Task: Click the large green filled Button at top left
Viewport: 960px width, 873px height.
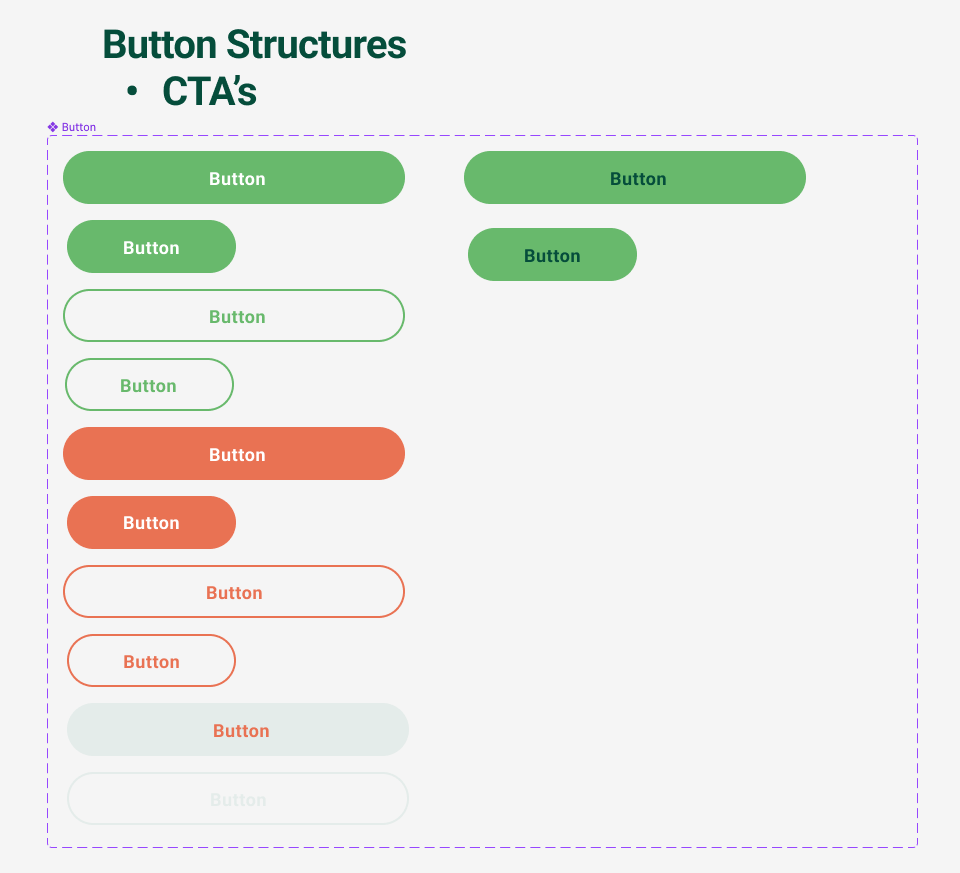Action: (x=234, y=177)
